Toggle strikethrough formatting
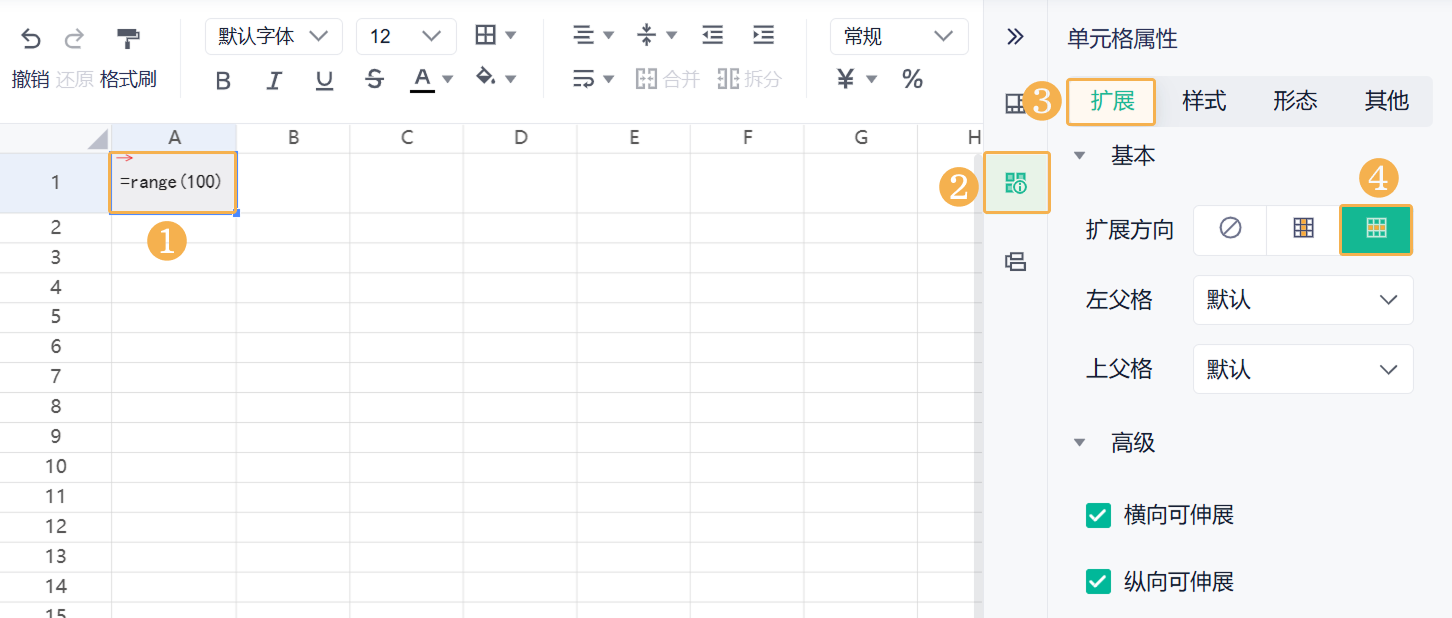 point(375,80)
